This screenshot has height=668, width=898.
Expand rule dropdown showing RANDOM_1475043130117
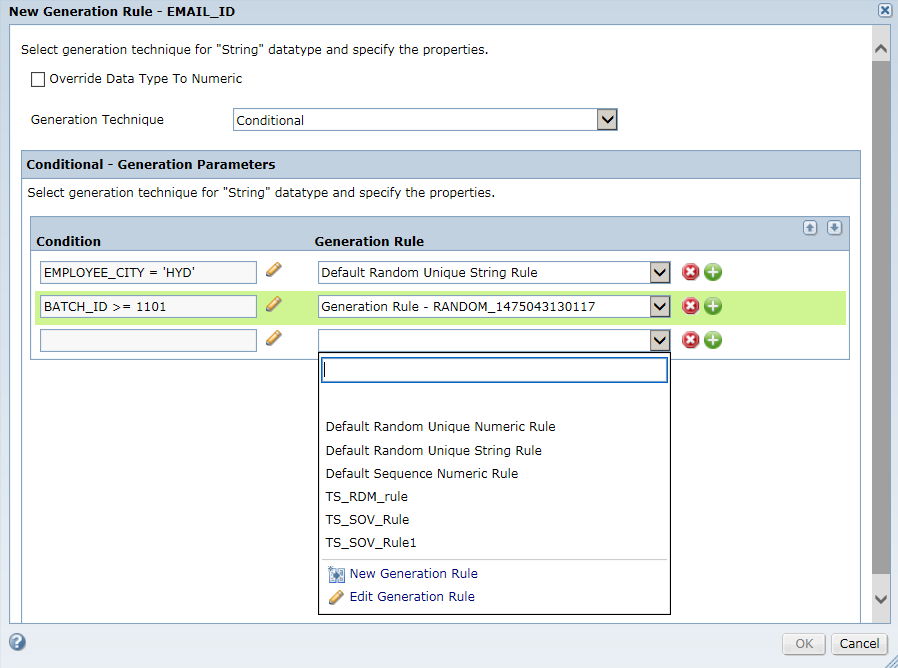[x=660, y=307]
